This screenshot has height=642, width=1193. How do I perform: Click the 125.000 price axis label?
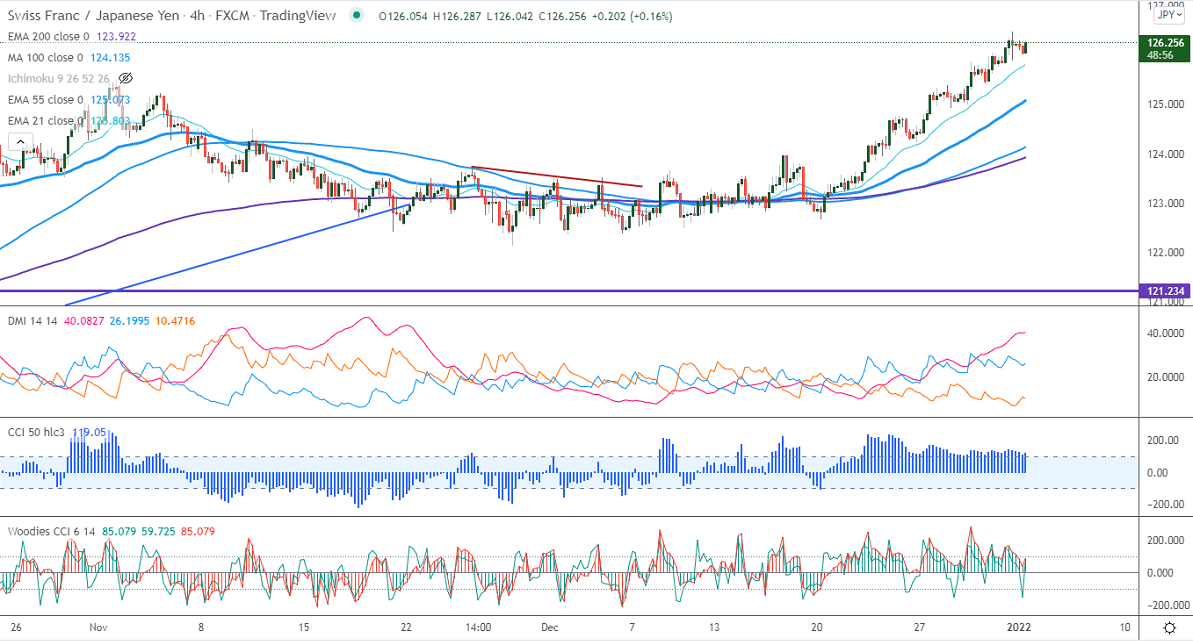tap(1166, 104)
